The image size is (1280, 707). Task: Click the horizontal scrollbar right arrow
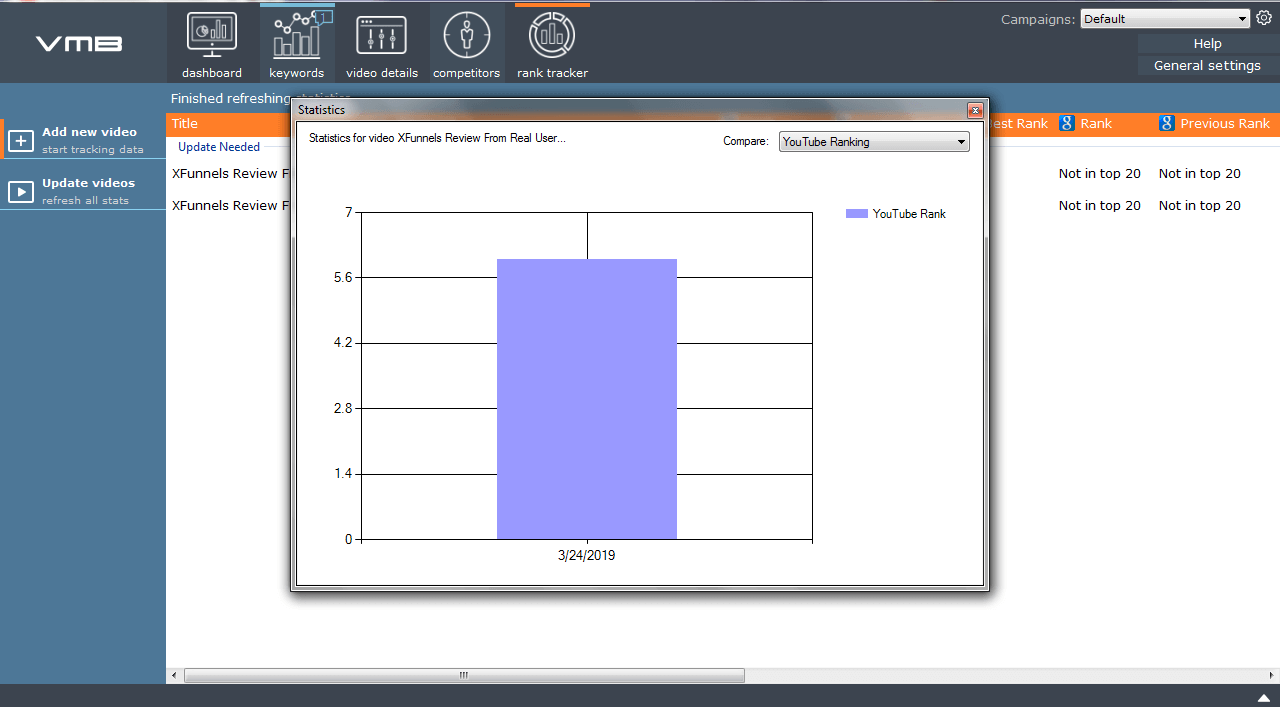click(1270, 676)
